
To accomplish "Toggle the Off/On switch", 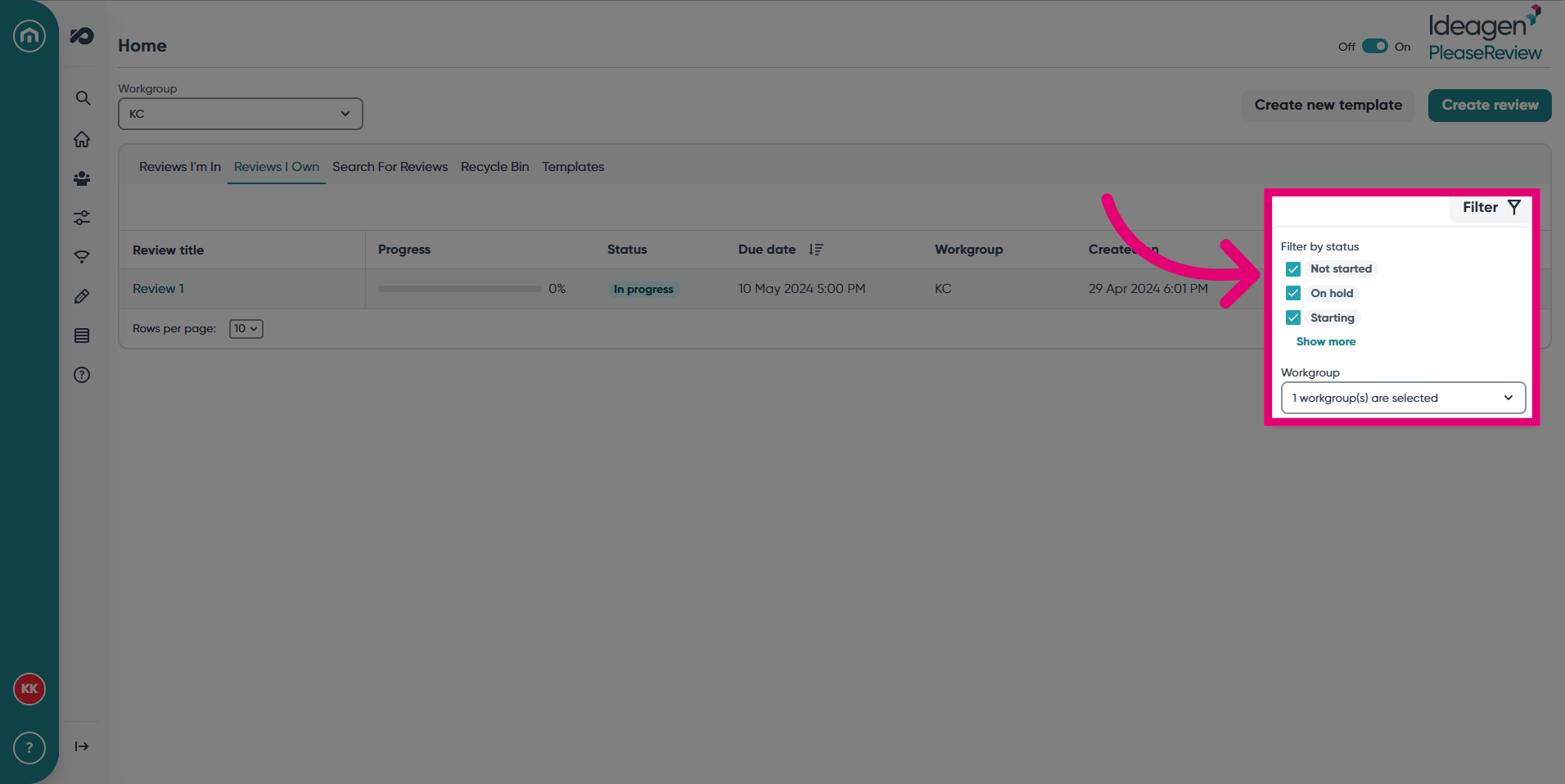I will 1375,46.
